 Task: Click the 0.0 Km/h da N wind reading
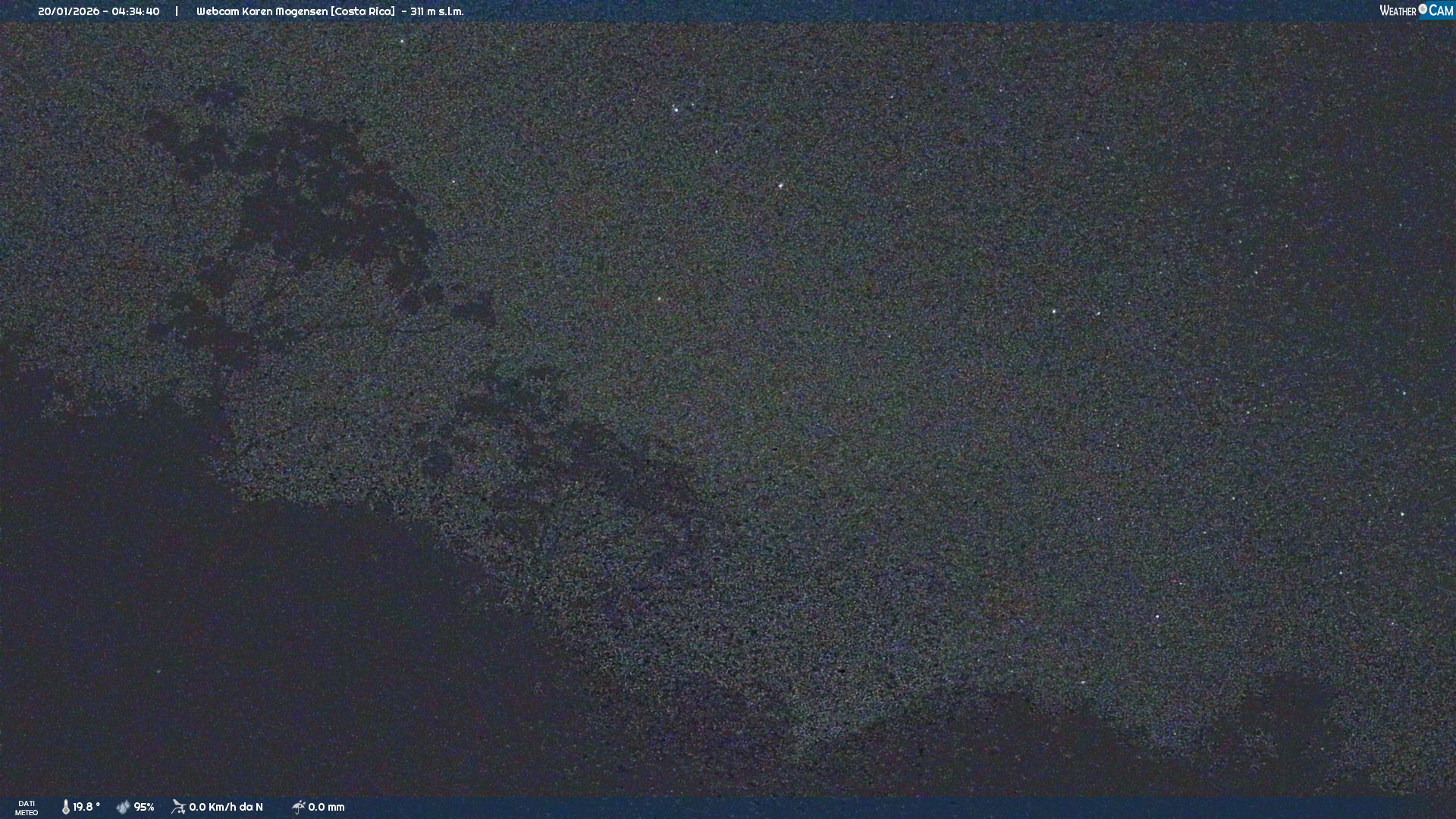(x=226, y=807)
